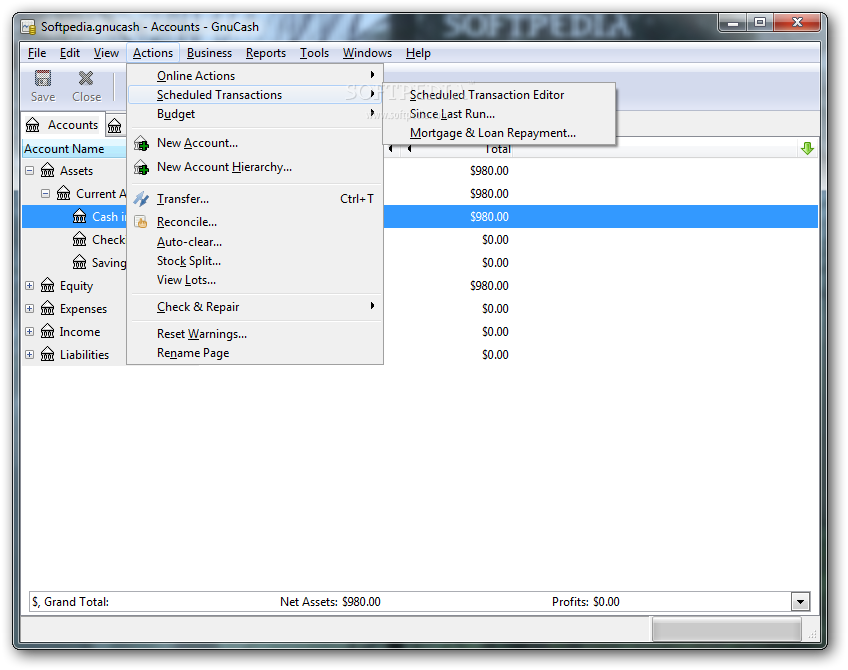The width and height of the screenshot is (848, 670).
Task: Open the Business menu
Action: 209,53
